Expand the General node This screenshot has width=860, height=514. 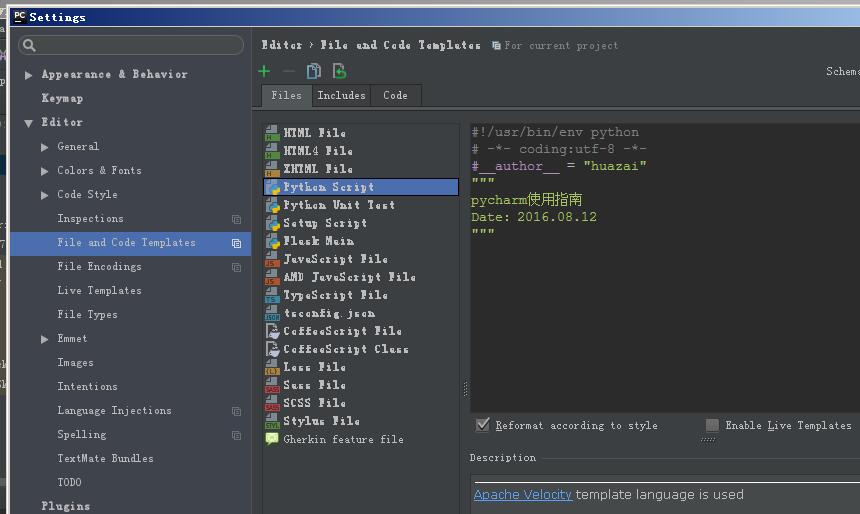click(x=44, y=147)
